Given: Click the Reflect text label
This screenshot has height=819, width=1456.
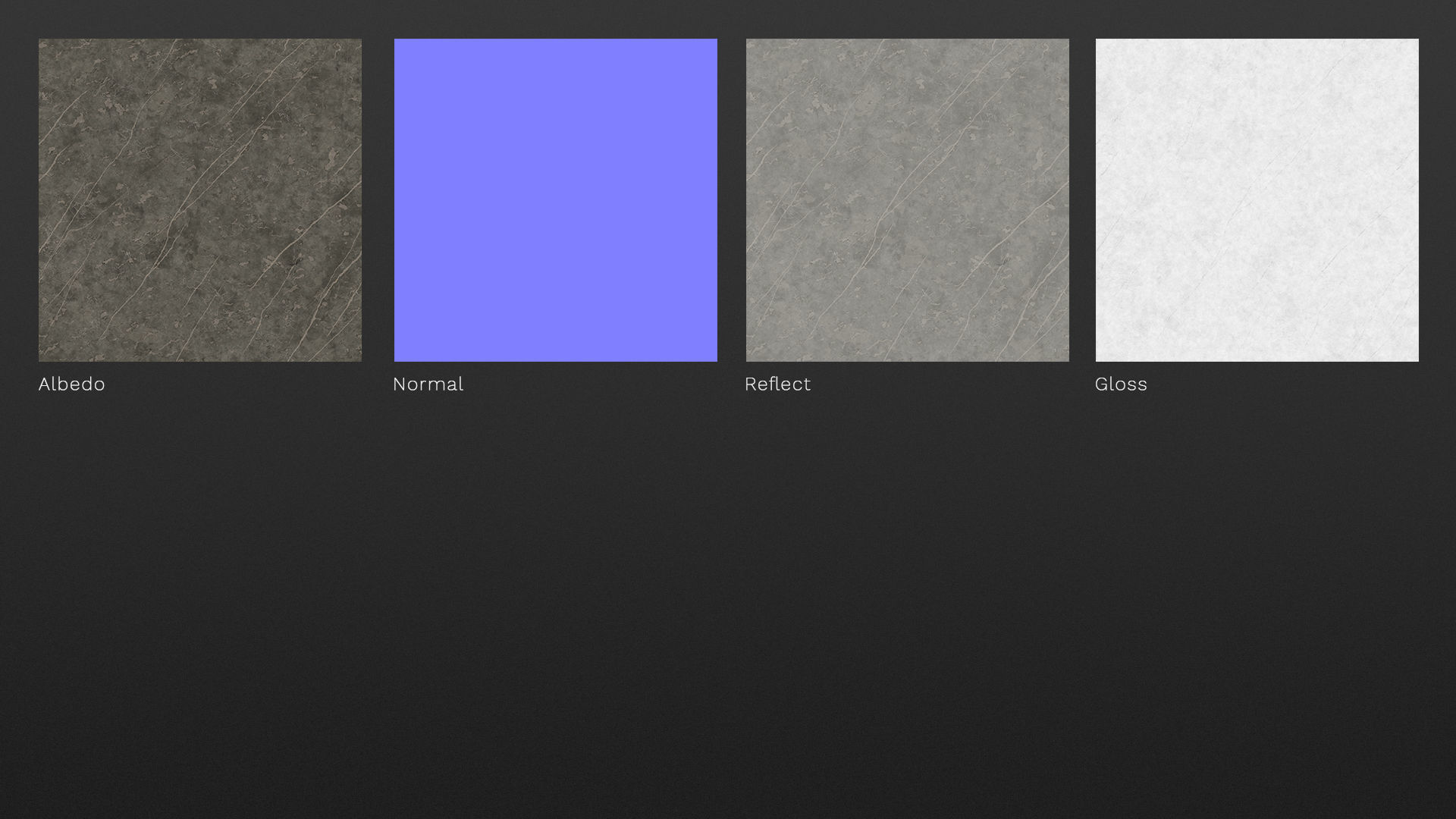Looking at the screenshot, I should coord(777,384).
